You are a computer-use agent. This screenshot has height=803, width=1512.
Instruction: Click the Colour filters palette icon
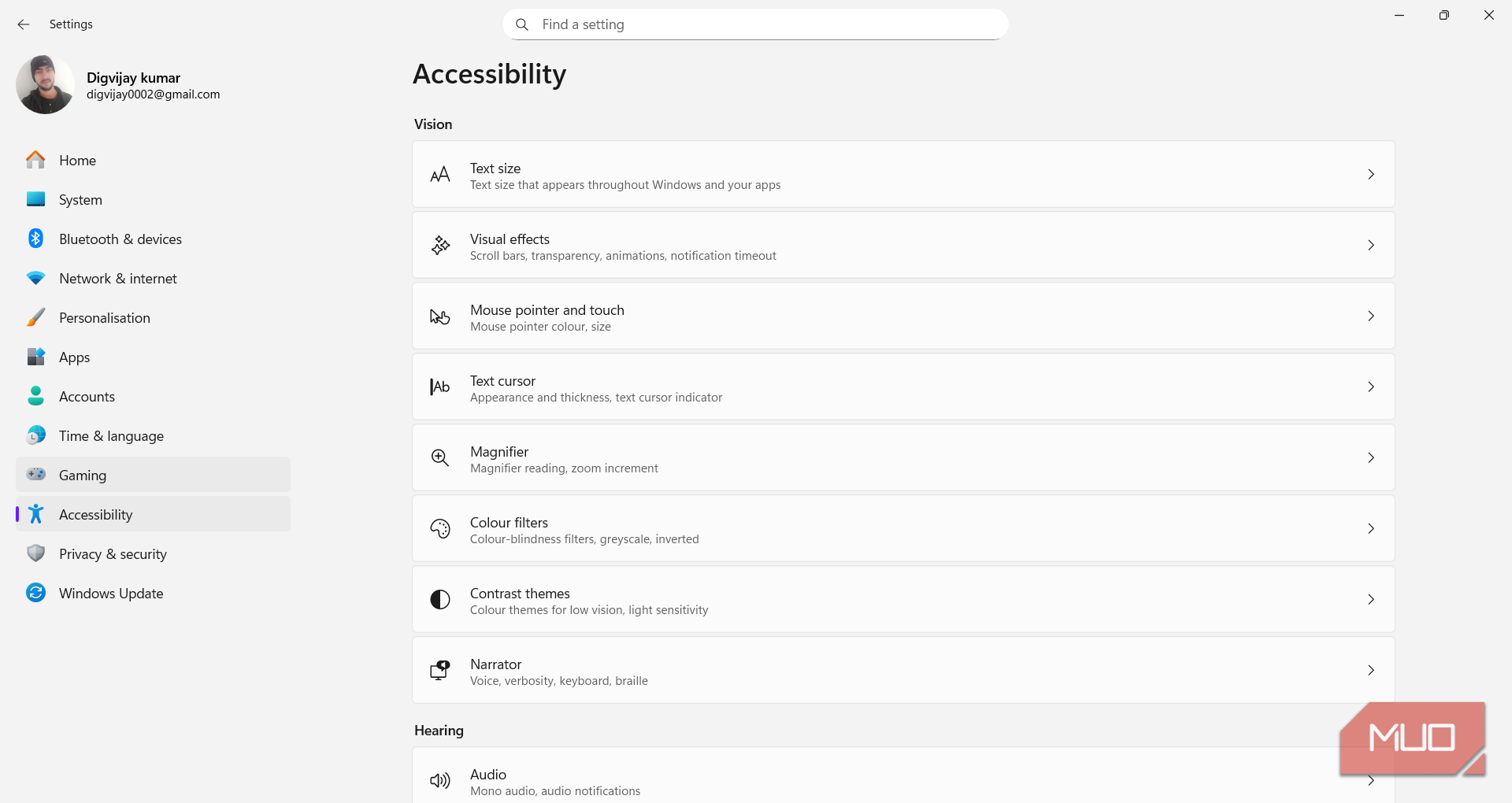click(x=440, y=528)
